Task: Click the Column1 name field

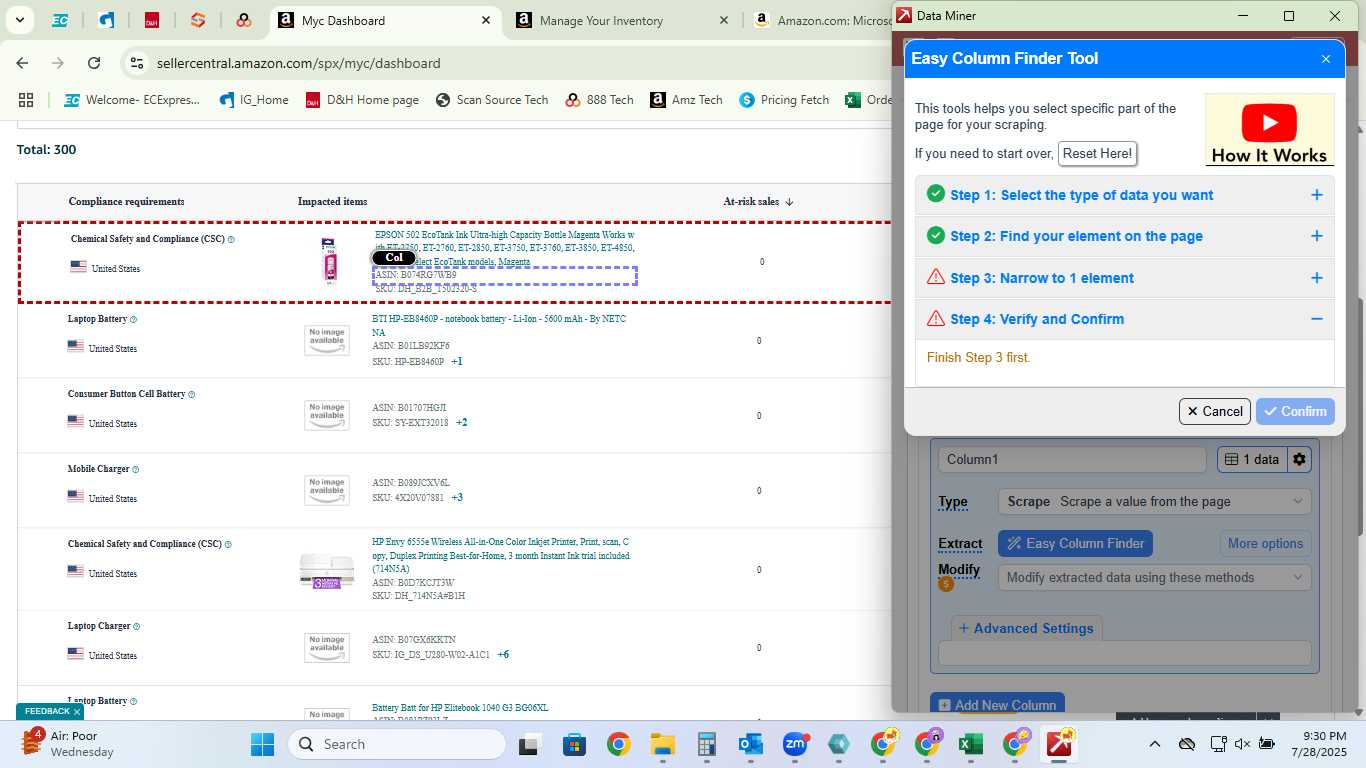Action: [1072, 460]
